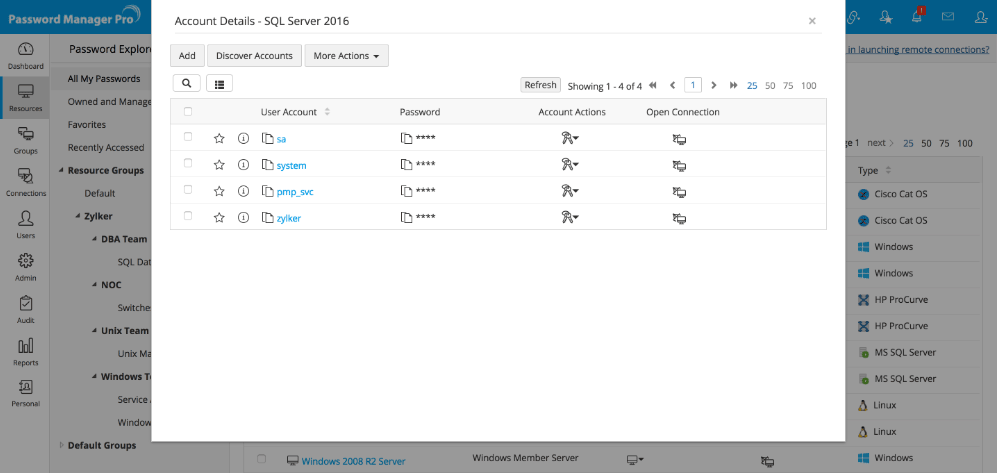Open connection for the pmp_svc account
This screenshot has height=473, width=997.
[679, 191]
